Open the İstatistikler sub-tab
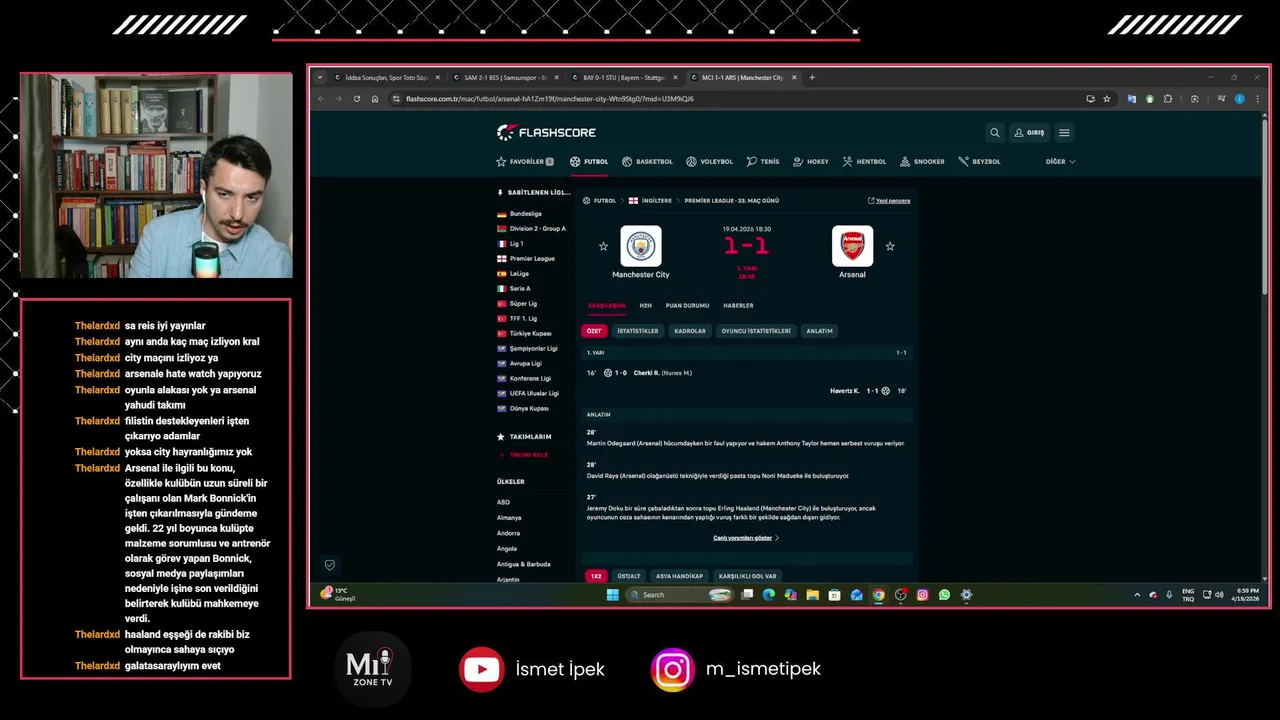Viewport: 1280px width, 720px height. tap(638, 331)
